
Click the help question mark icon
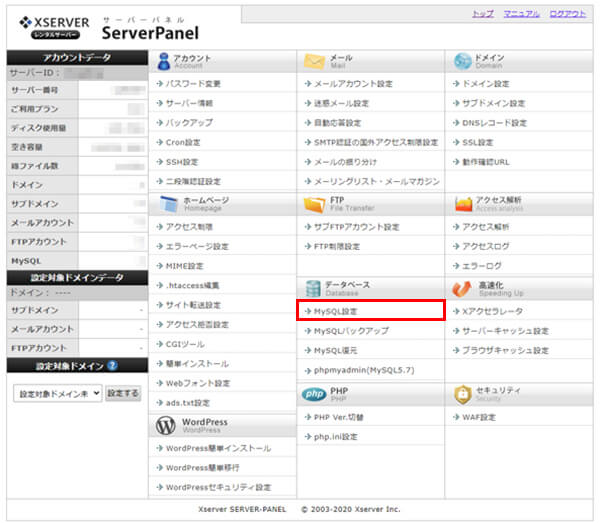point(112,365)
